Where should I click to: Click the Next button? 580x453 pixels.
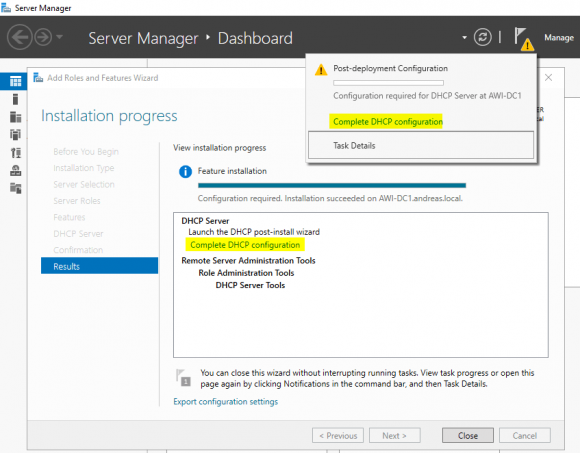[394, 436]
